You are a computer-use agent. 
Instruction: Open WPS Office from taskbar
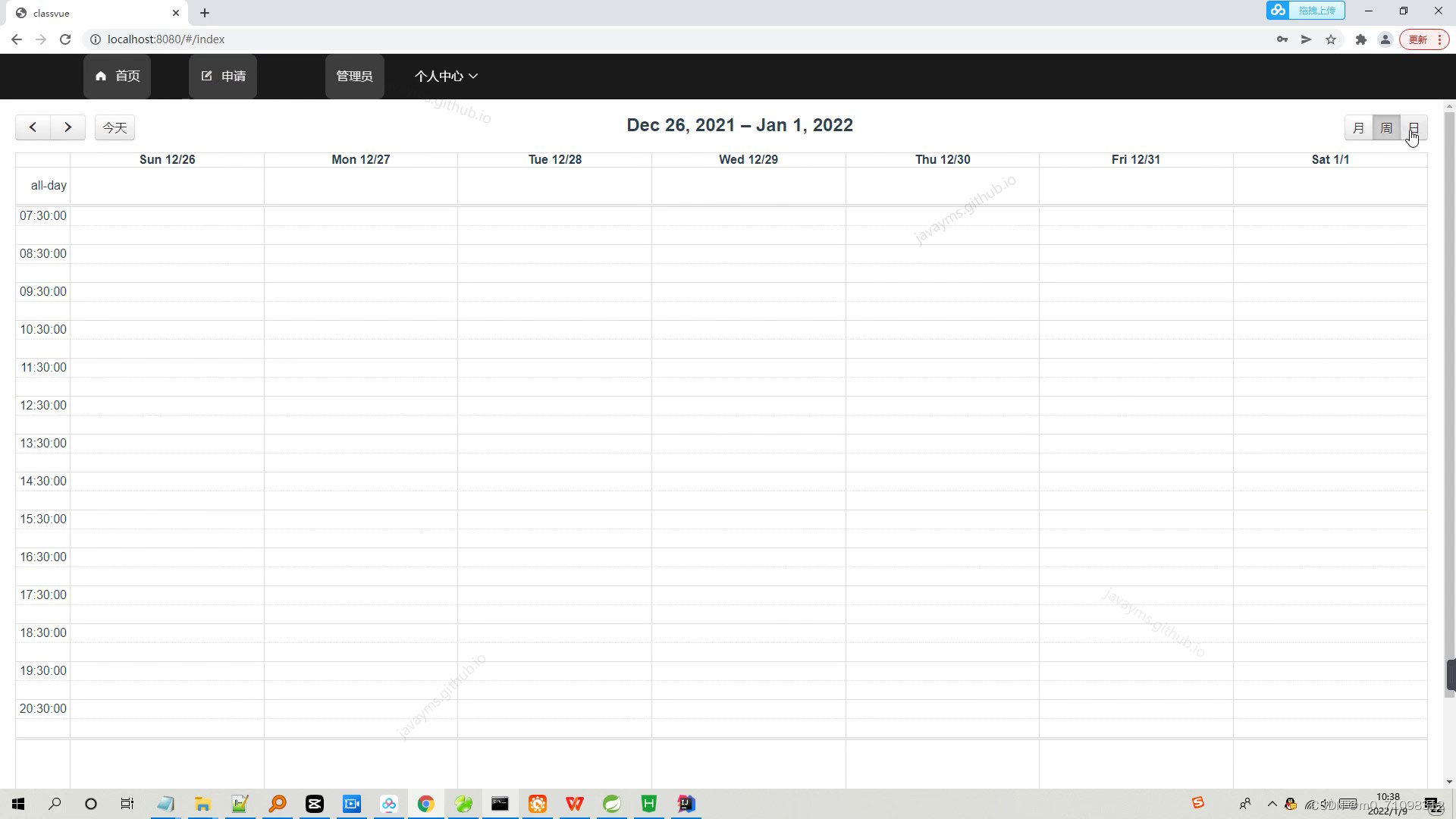pyautogui.click(x=574, y=804)
